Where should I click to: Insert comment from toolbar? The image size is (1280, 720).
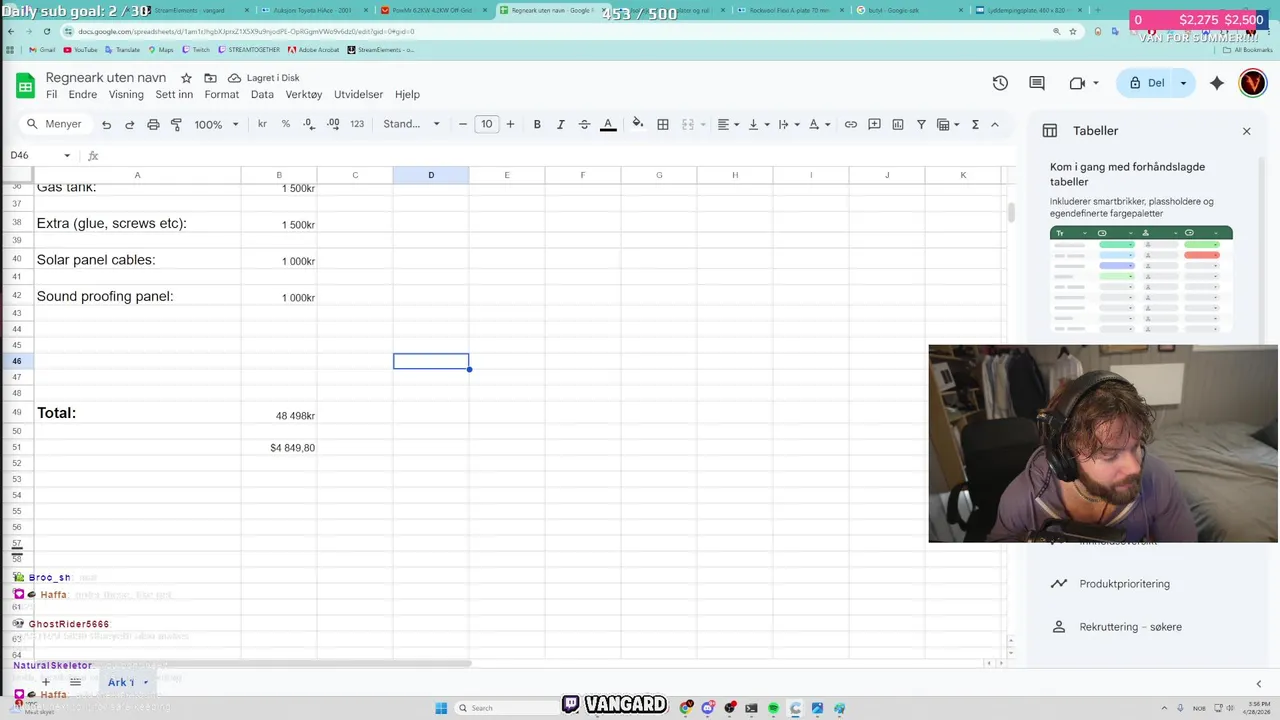pos(874,124)
